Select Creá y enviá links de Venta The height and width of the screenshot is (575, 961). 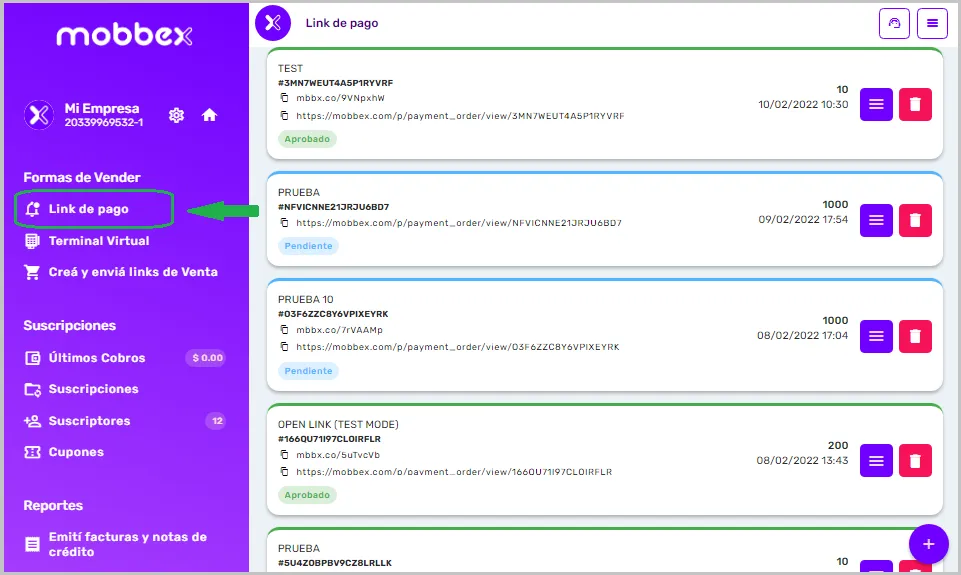[x=121, y=272]
